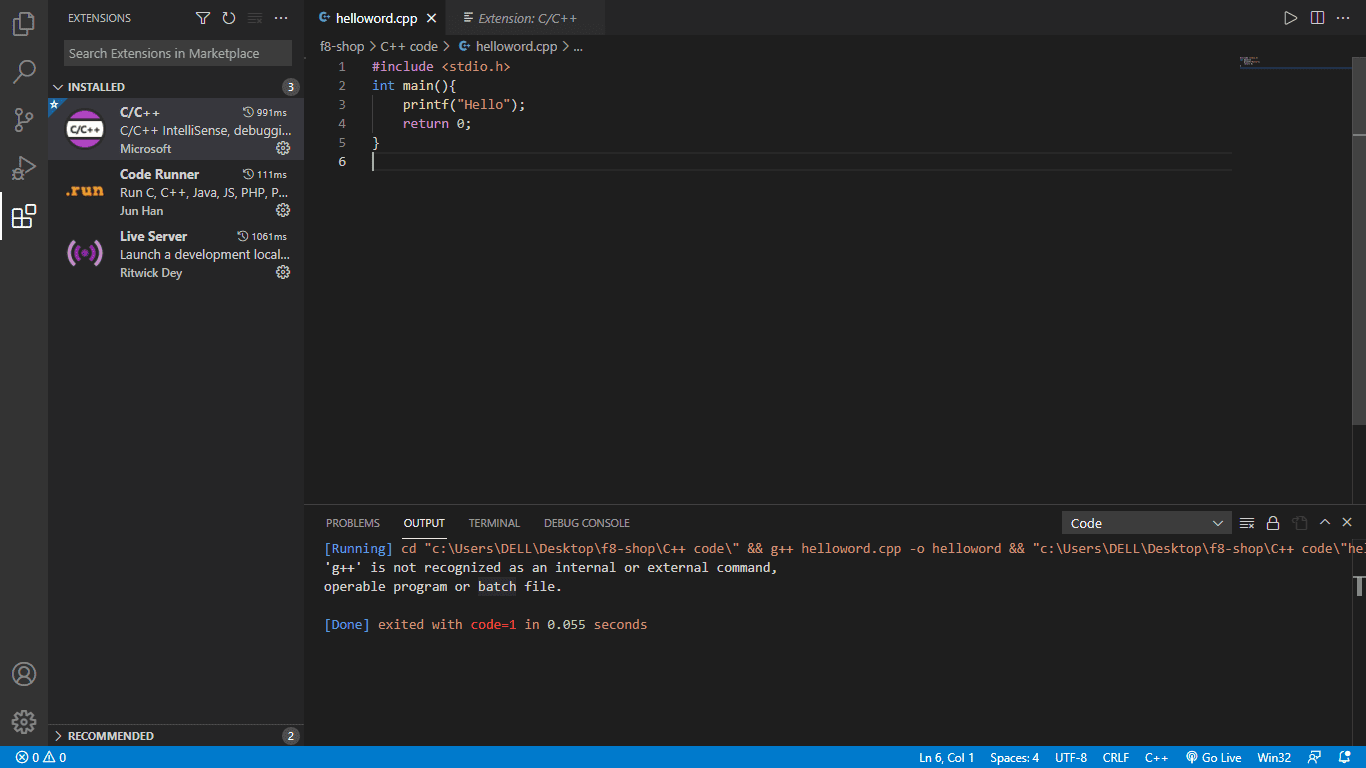Image resolution: width=1366 pixels, height=768 pixels.
Task: Refresh the extensions list
Action: click(229, 18)
